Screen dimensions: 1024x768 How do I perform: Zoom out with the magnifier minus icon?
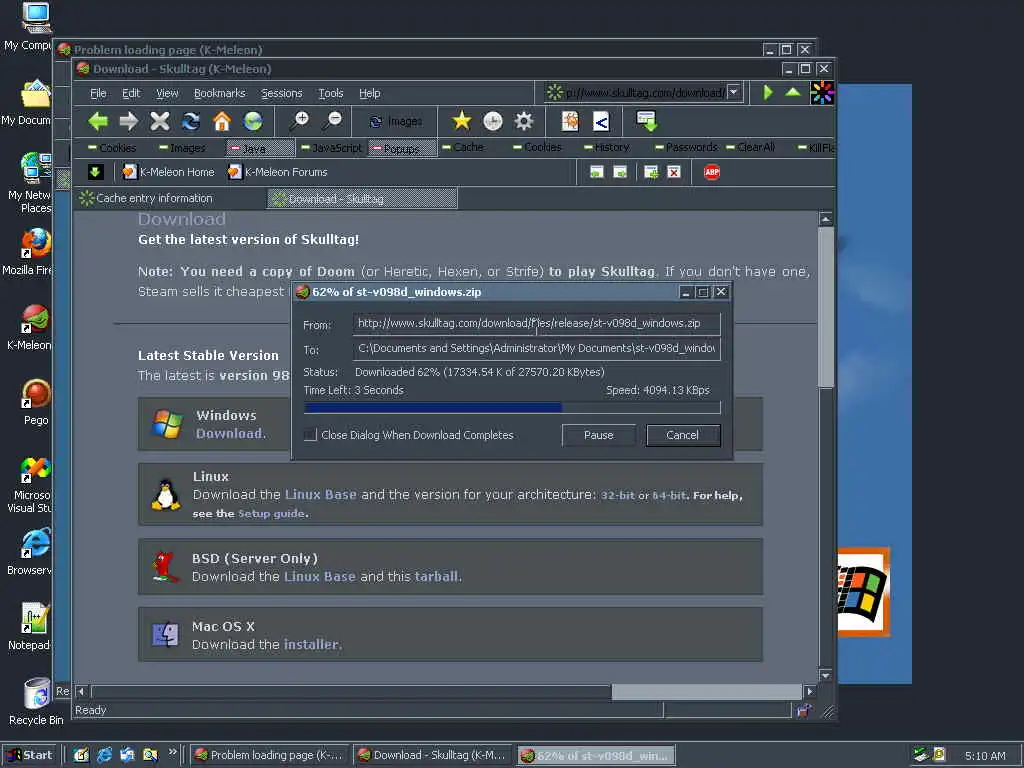(x=332, y=121)
